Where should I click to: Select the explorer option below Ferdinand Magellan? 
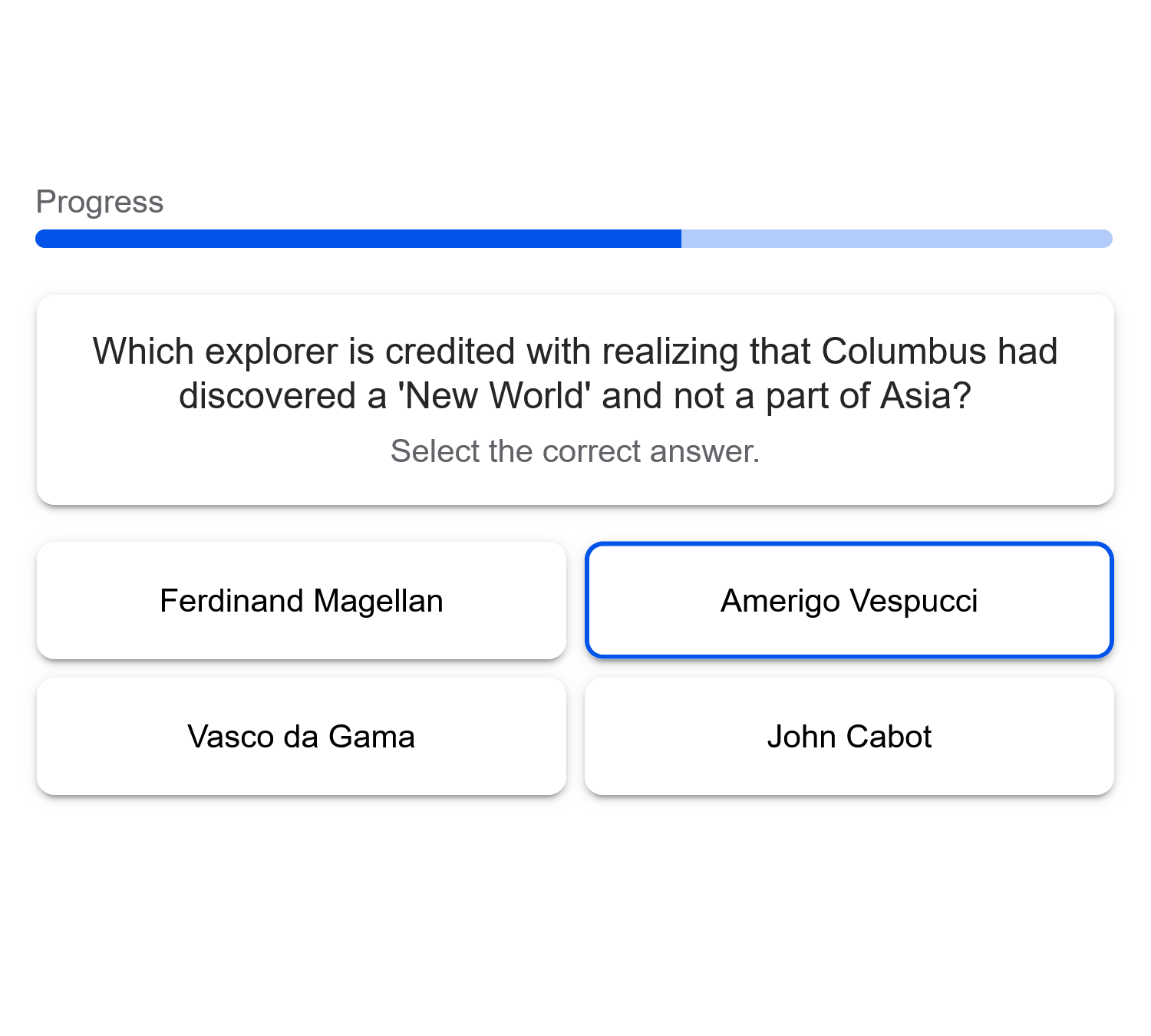point(302,736)
